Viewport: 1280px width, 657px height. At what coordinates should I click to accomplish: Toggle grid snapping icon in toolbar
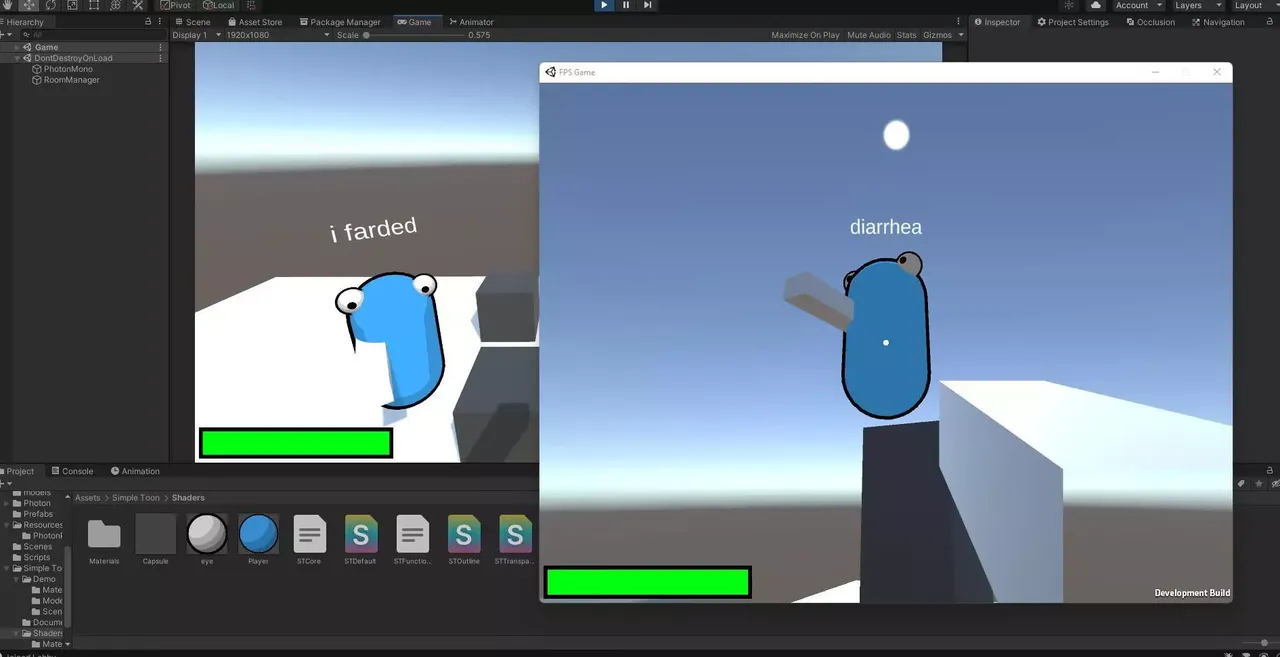coord(251,5)
